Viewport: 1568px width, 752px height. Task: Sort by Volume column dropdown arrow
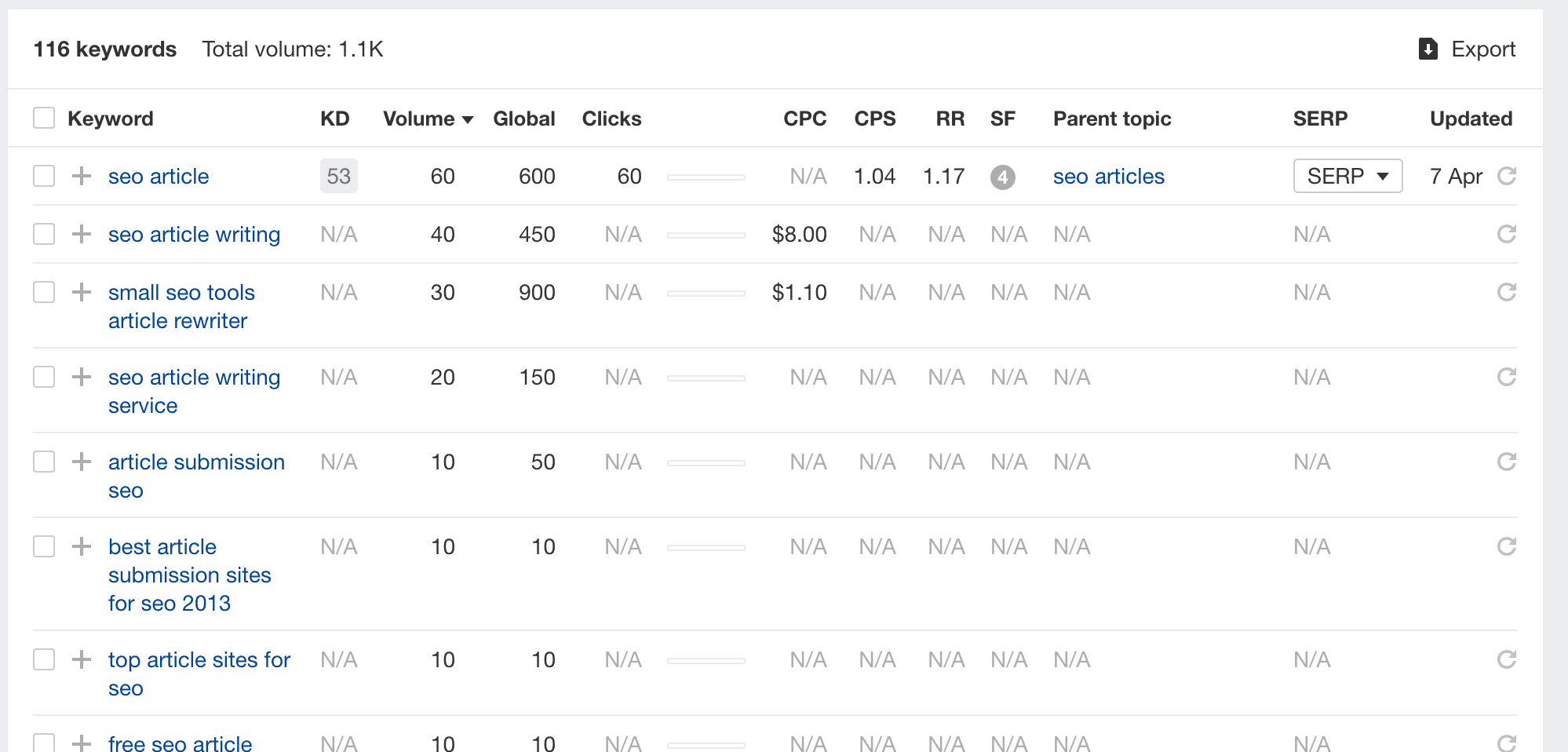coord(468,120)
